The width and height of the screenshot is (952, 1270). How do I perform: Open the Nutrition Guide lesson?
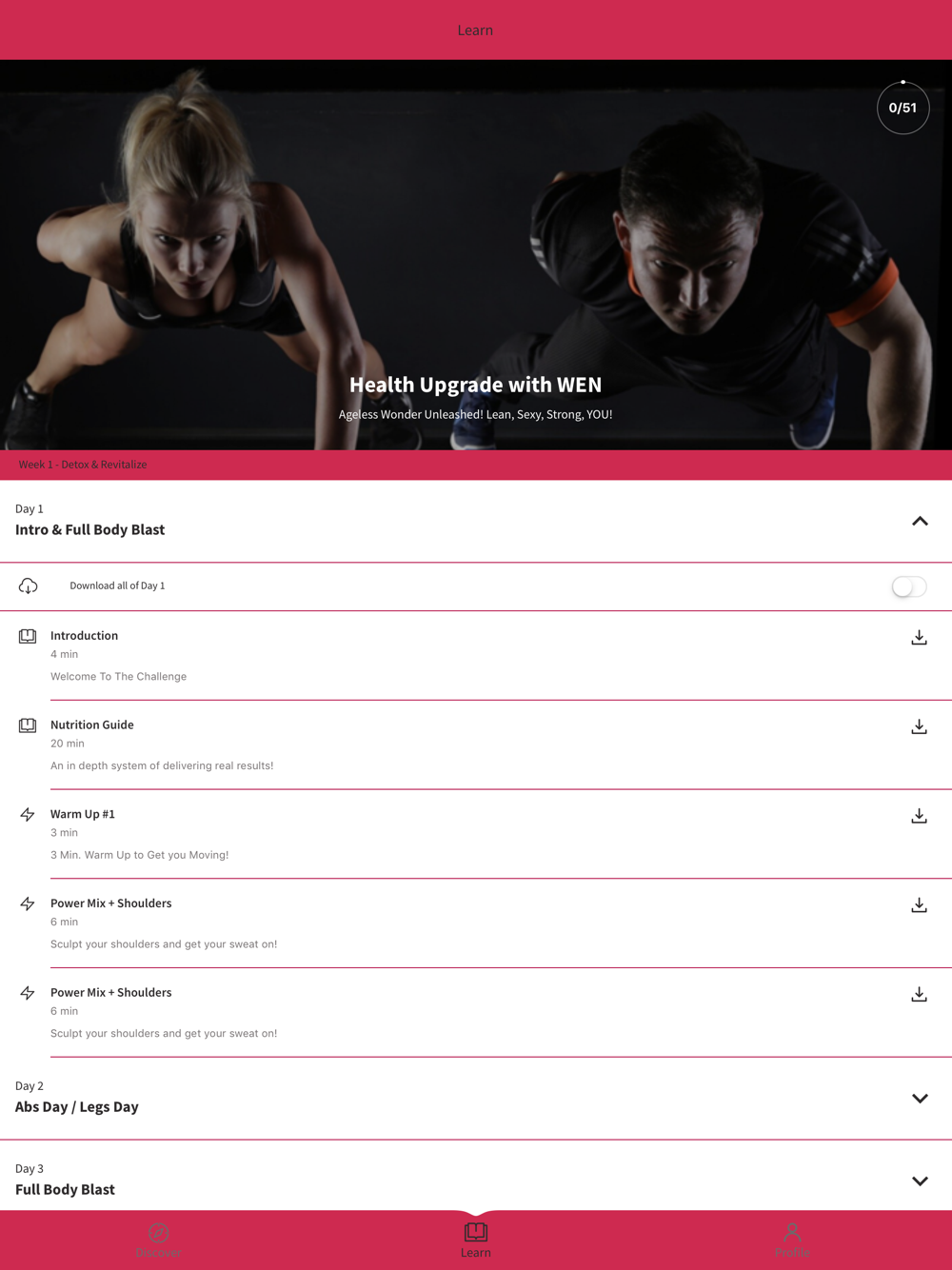tap(476, 744)
